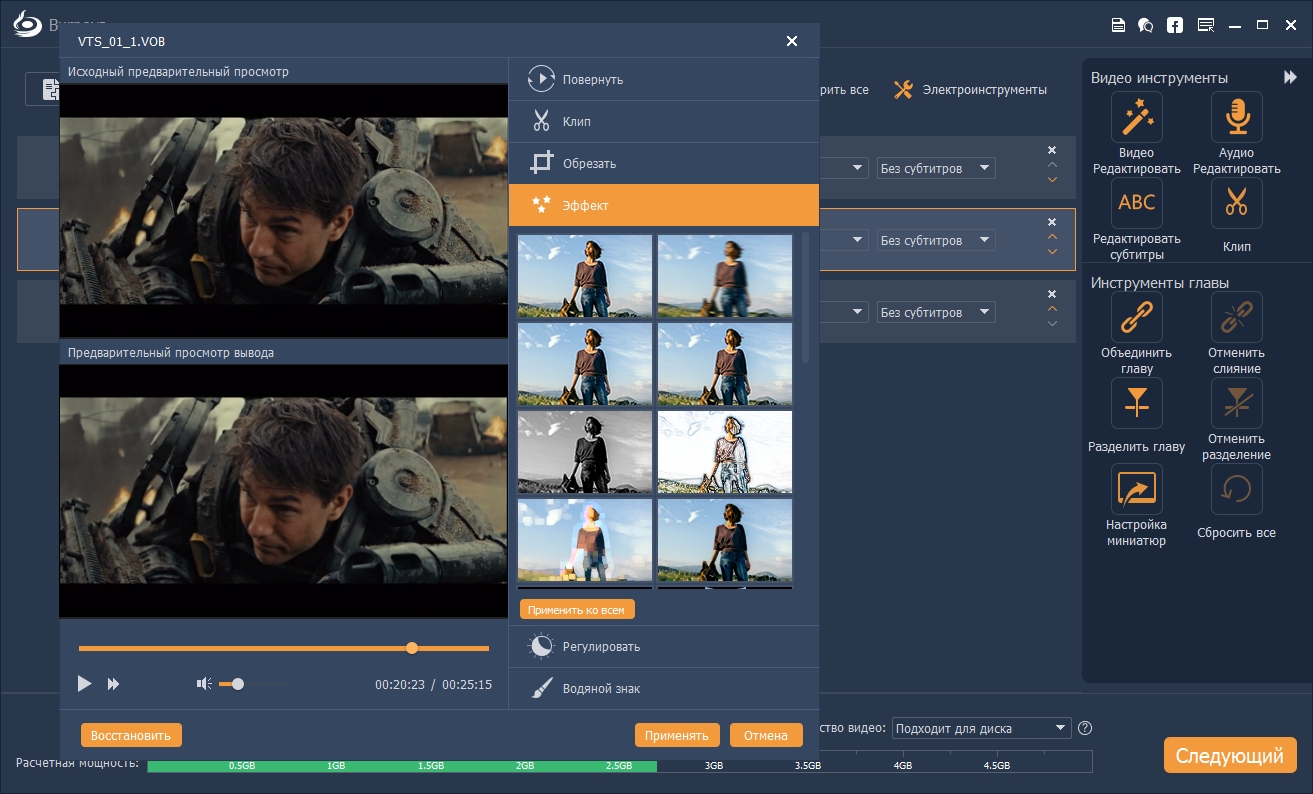This screenshot has height=794, width=1313.
Task: Click Следующий button
Action: (1230, 755)
